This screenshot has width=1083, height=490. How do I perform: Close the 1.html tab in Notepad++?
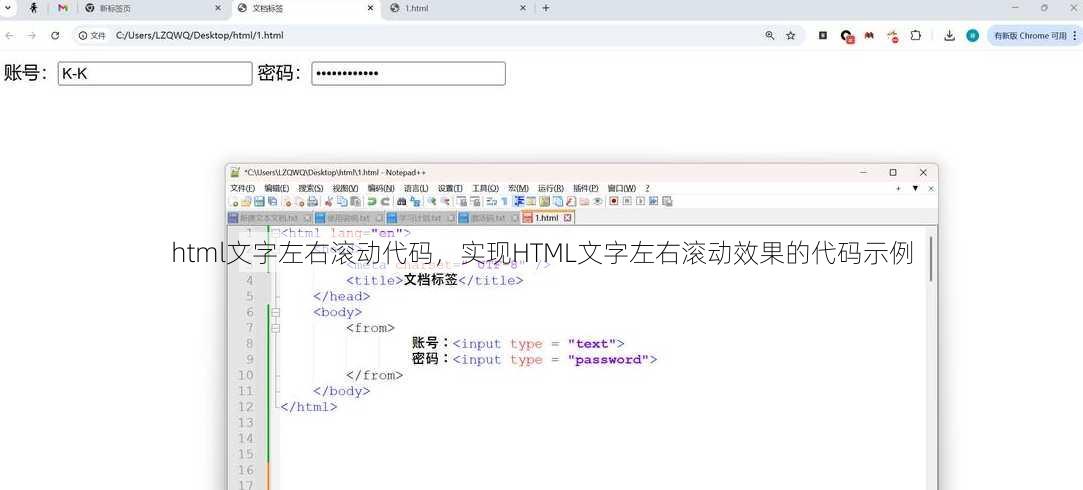[x=568, y=218]
